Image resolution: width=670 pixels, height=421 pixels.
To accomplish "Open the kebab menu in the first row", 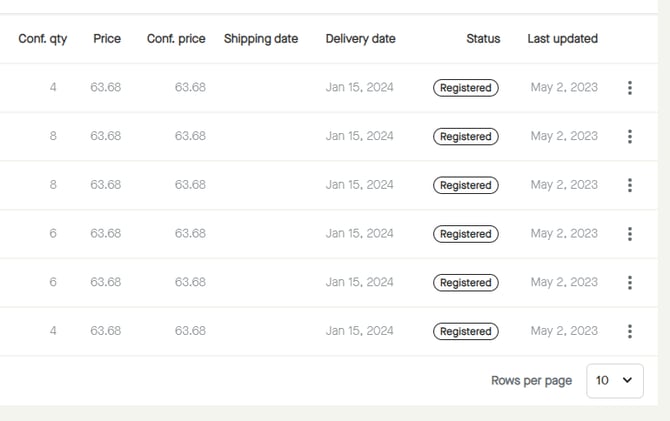I will [629, 88].
